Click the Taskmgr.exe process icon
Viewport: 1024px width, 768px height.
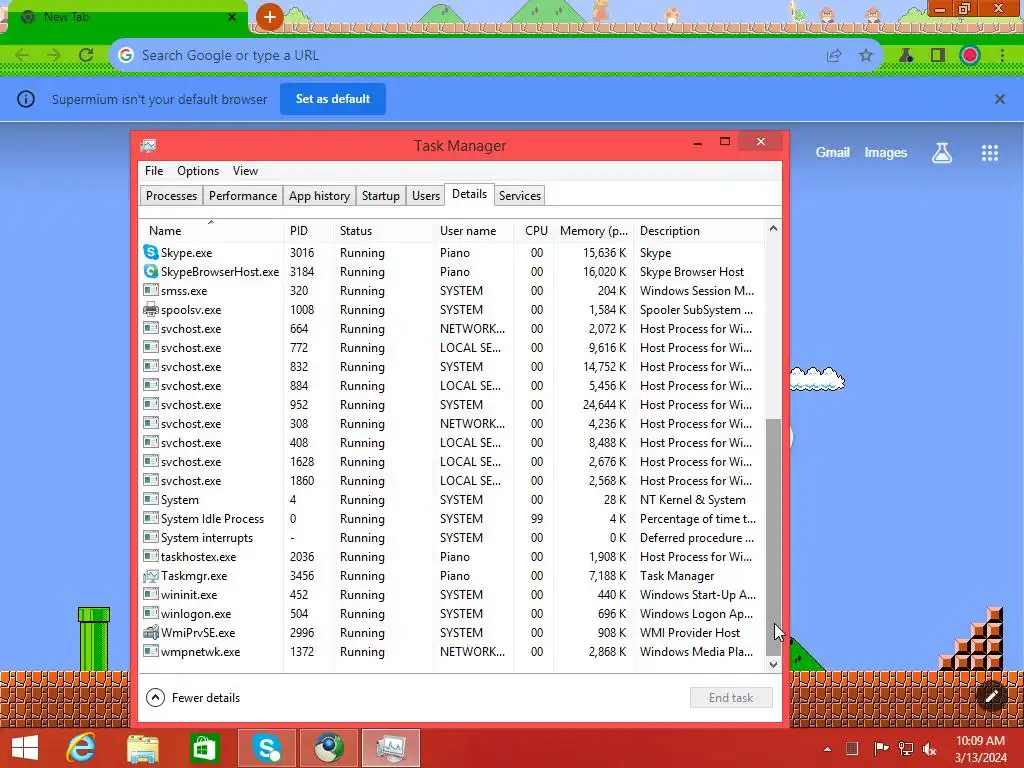pyautogui.click(x=151, y=575)
